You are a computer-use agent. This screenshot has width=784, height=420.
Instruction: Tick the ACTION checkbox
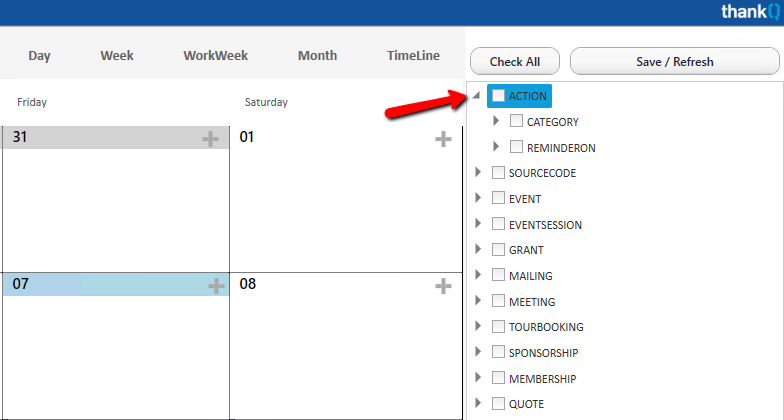click(x=498, y=96)
